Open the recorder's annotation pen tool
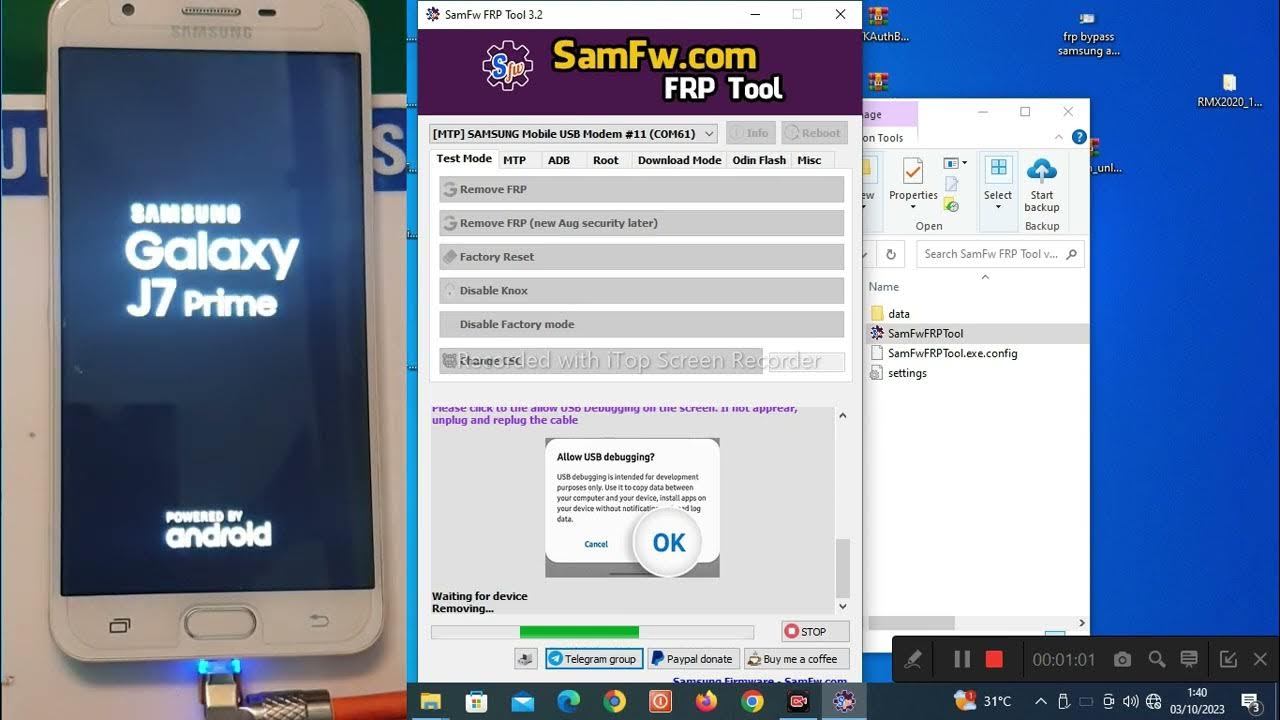 (x=912, y=659)
